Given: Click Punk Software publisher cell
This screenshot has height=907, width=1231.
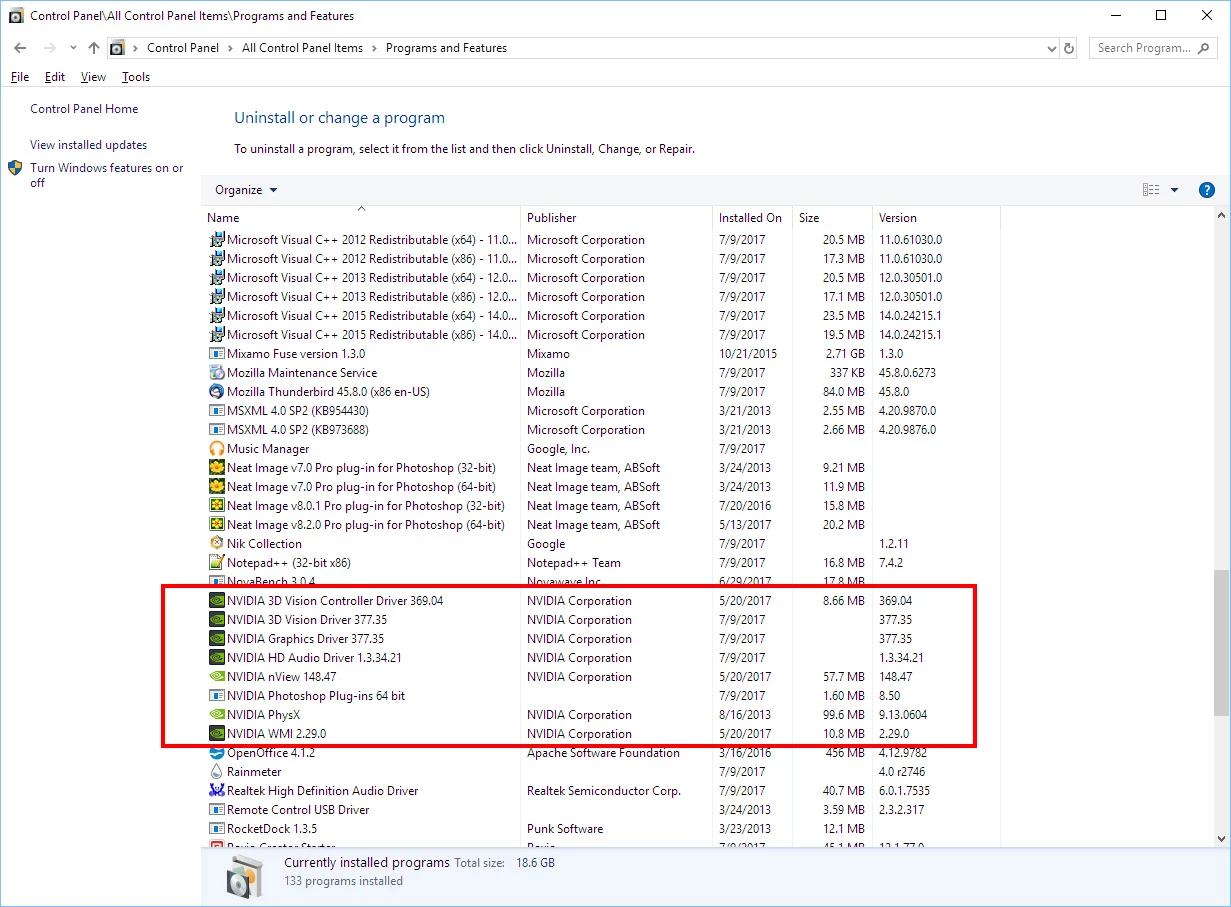Looking at the screenshot, I should tap(565, 829).
